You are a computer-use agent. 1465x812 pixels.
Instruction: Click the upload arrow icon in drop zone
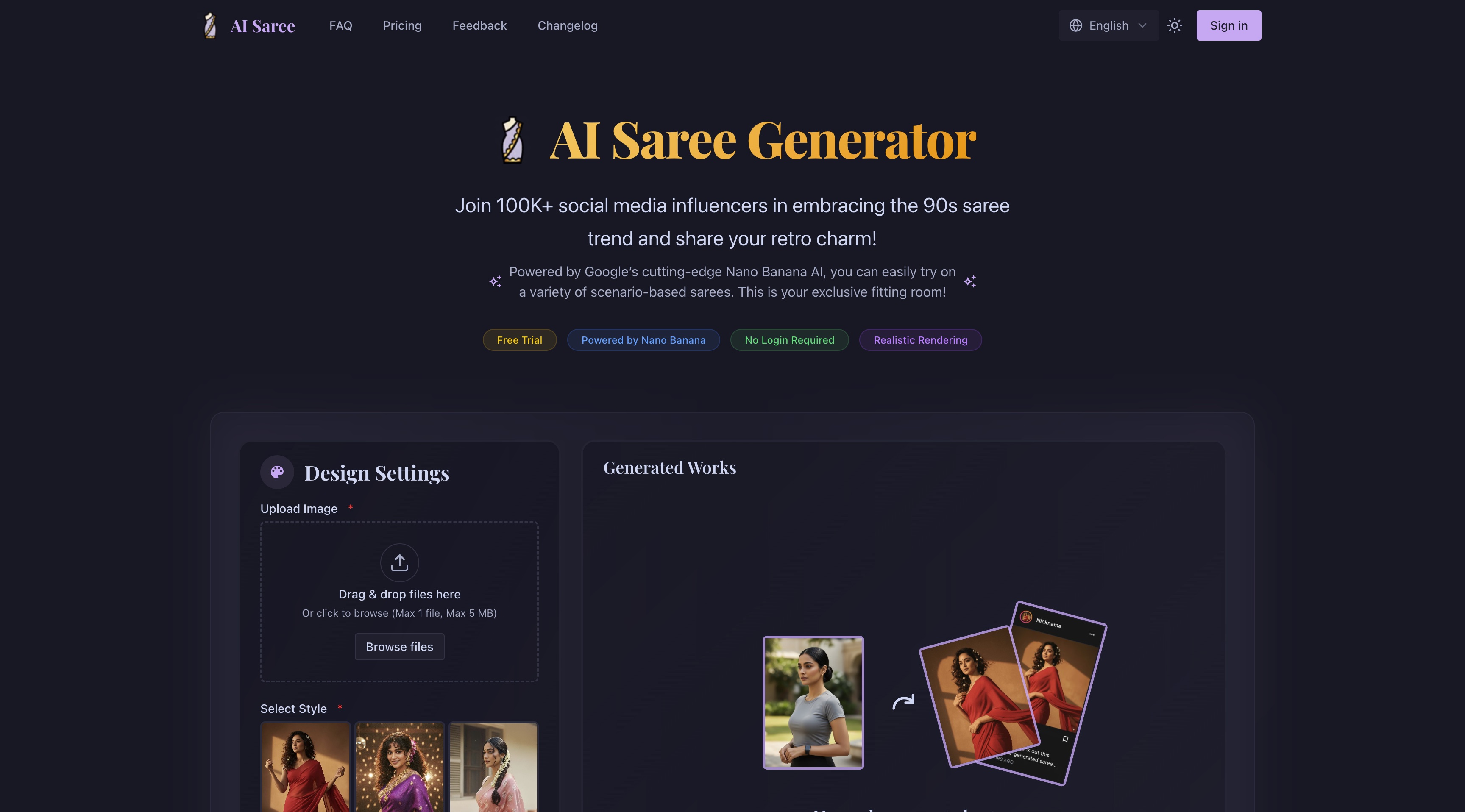[x=399, y=563]
